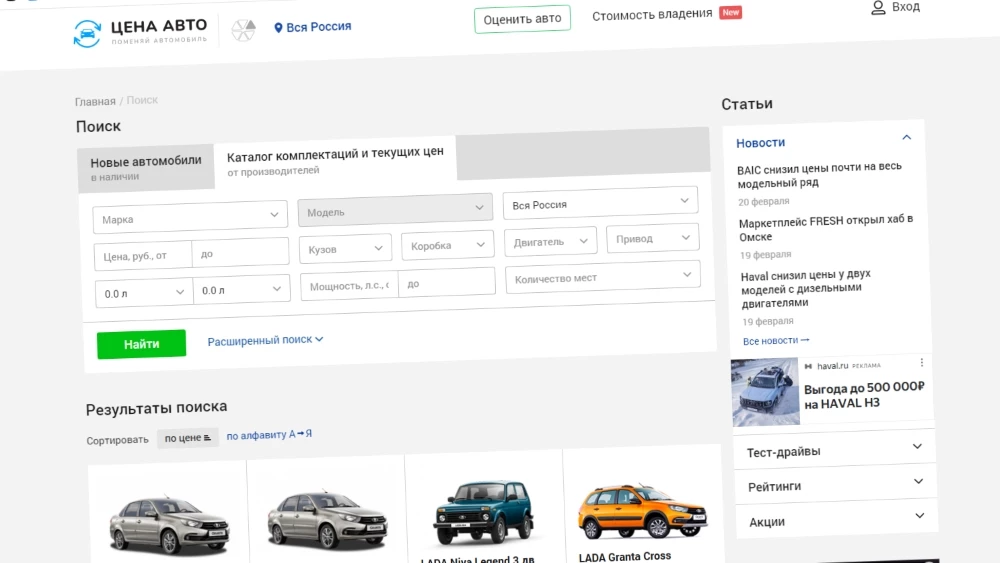Open the Количество мест dropdown

click(x=602, y=277)
